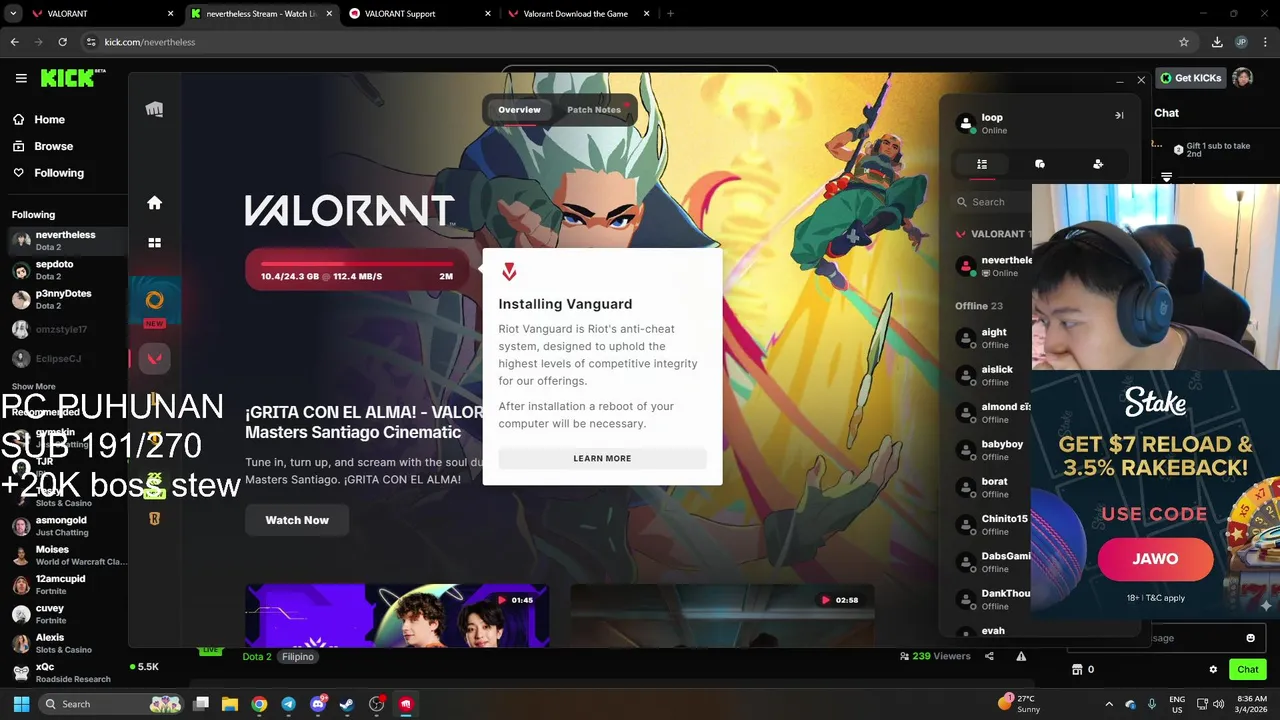Open Riot Client game library grid icon
The height and width of the screenshot is (720, 1280).
click(154, 242)
